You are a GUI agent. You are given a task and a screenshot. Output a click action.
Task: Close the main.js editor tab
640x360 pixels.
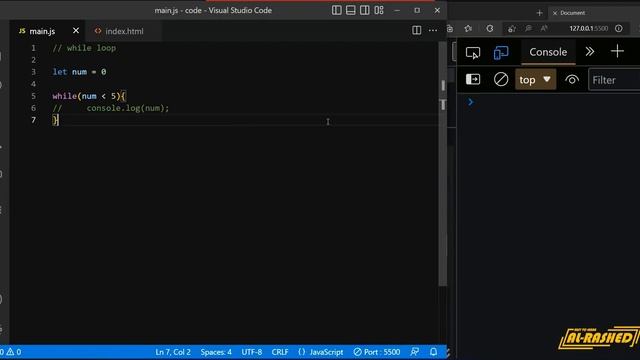point(76,31)
